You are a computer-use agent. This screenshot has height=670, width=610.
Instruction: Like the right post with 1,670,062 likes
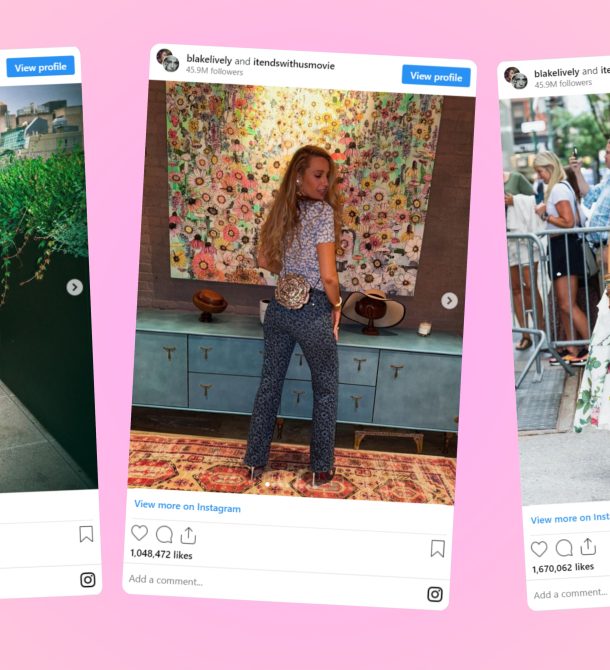(539, 549)
